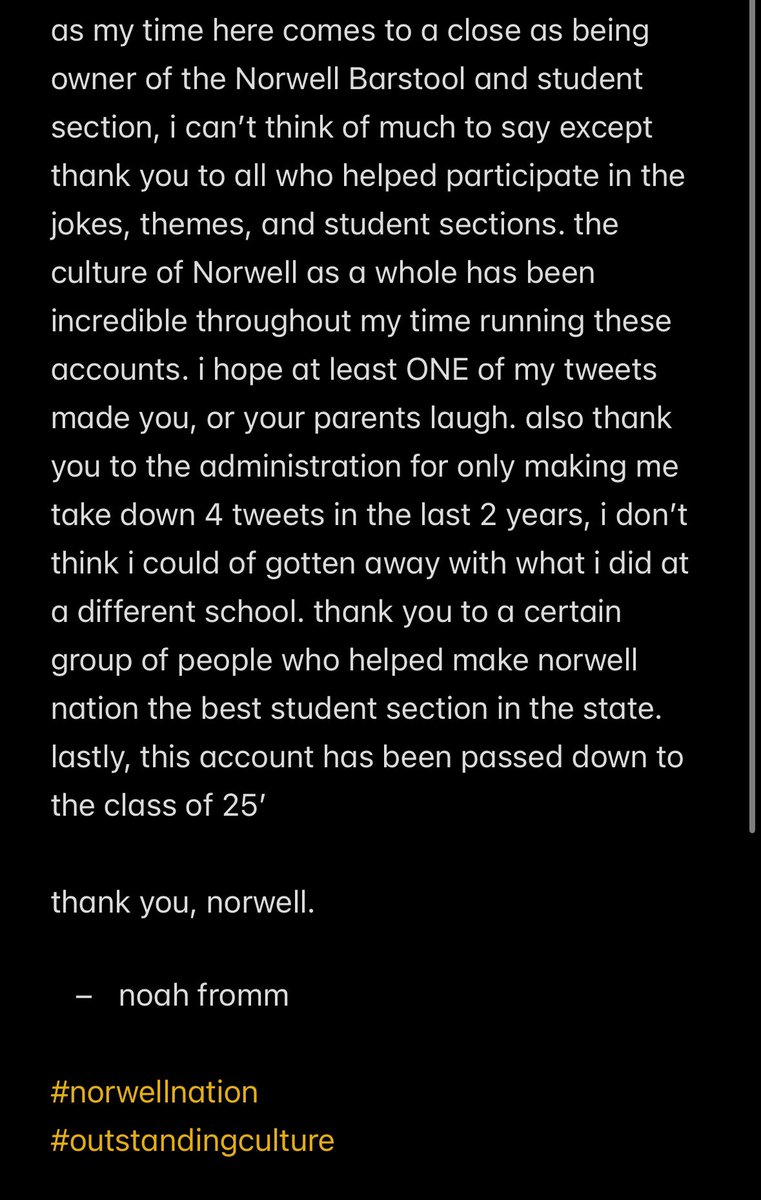Place cursor on the 'noah fromm' signature
Viewport: 761px width, 1200px height.
pyautogui.click(x=203, y=995)
